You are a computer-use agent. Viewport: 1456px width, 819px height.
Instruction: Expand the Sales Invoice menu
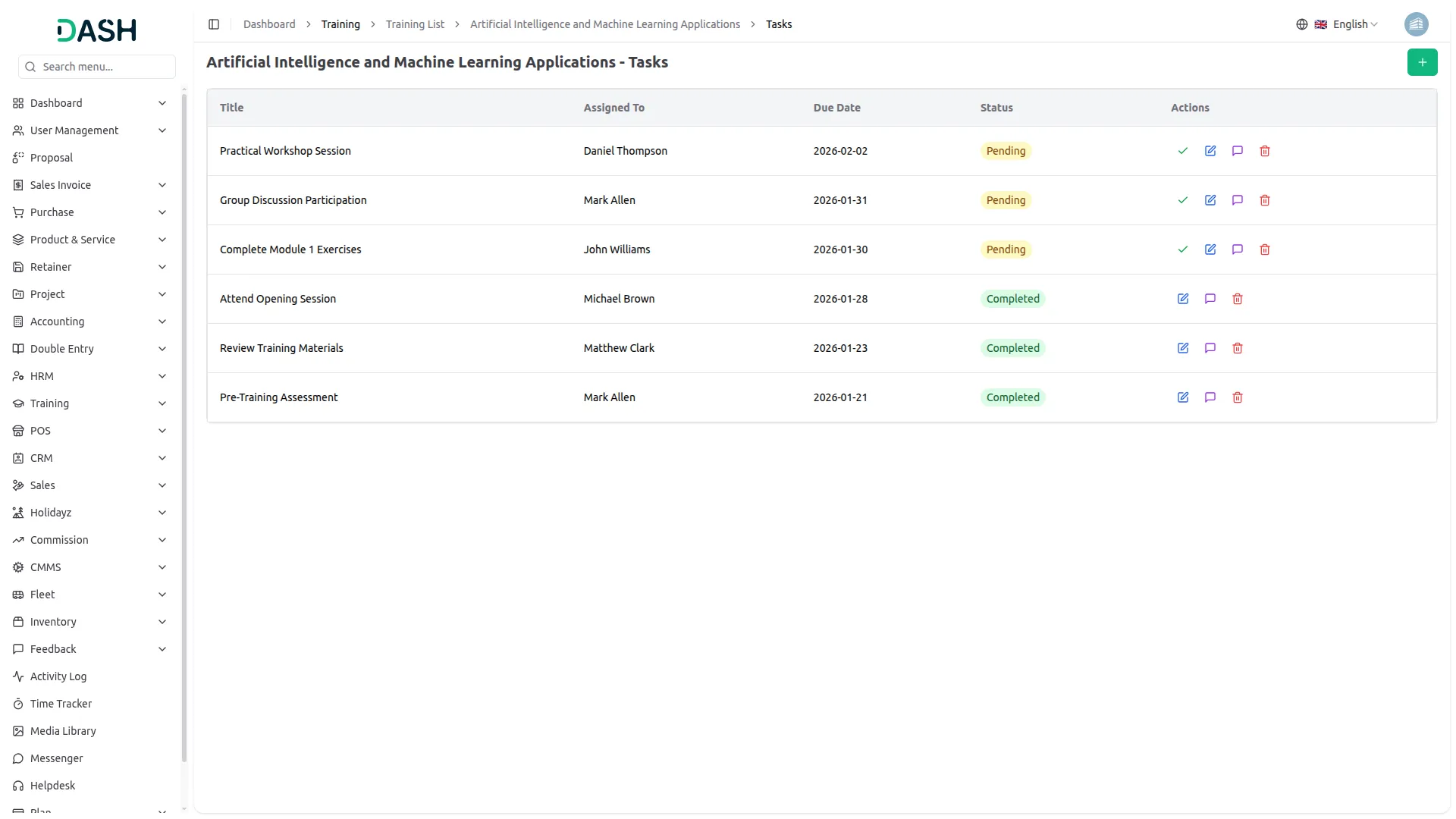(89, 185)
